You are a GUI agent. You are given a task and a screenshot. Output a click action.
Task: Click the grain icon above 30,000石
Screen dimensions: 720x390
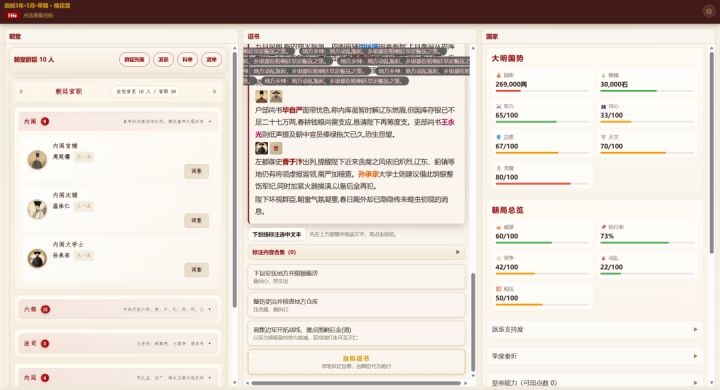click(603, 75)
